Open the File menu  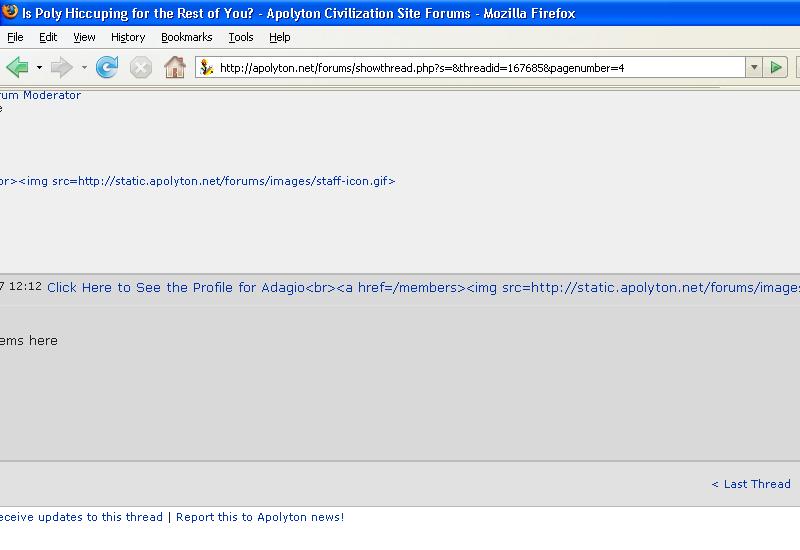coord(15,37)
